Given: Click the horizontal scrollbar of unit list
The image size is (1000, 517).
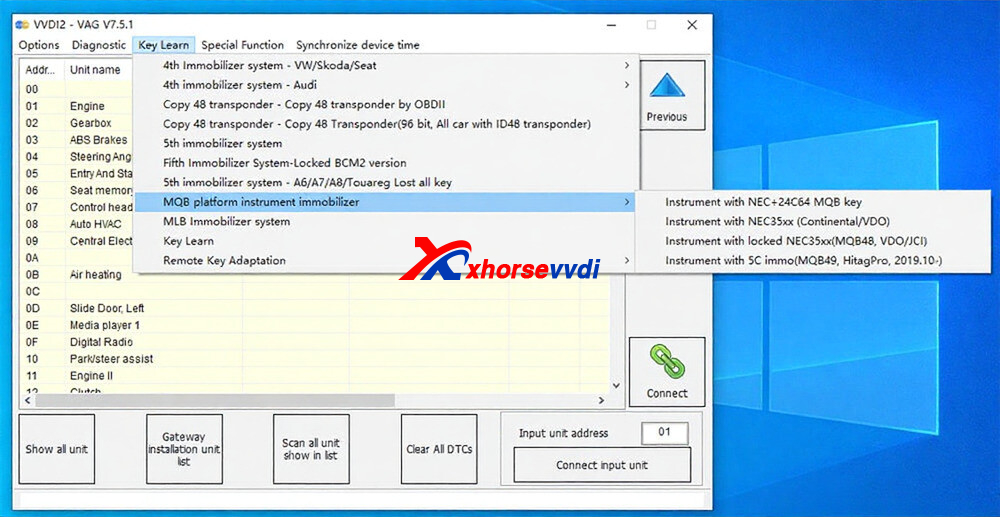Looking at the screenshot, I should [x=215, y=400].
